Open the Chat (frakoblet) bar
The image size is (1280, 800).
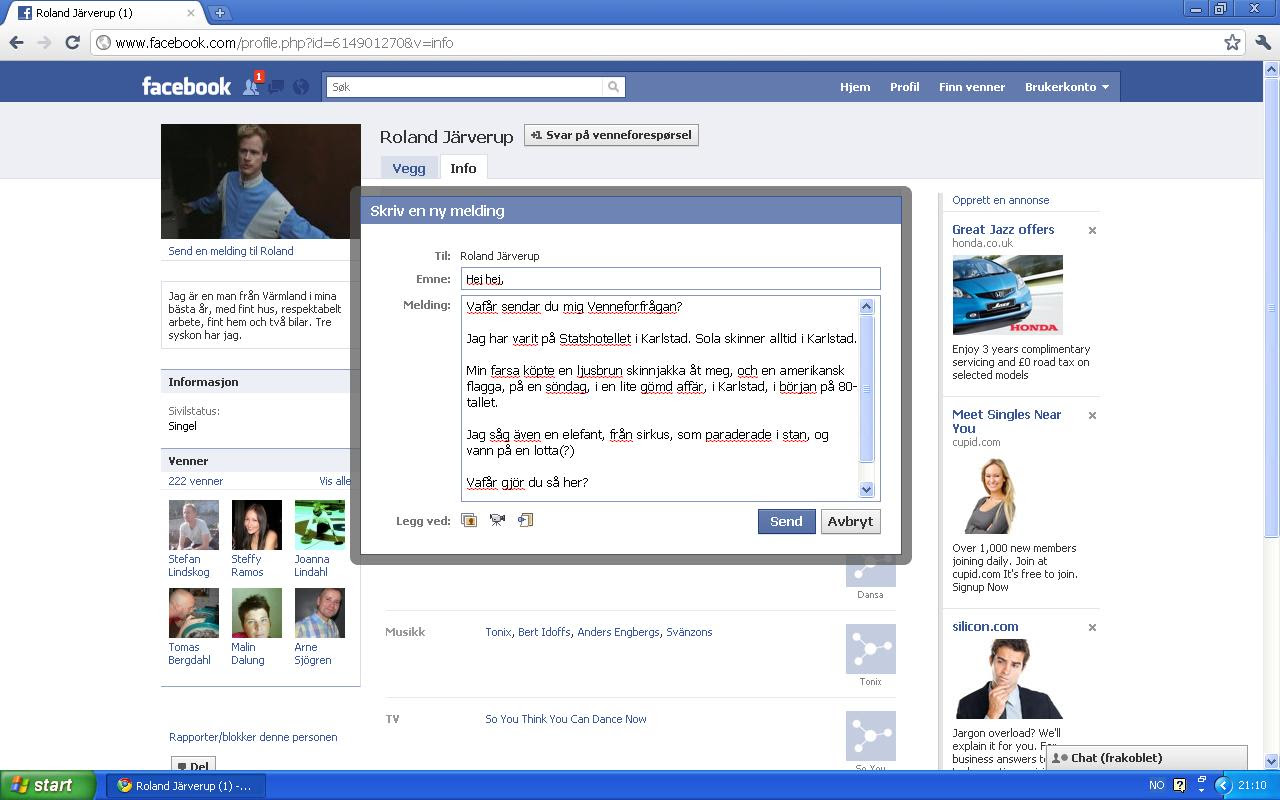pos(1147,758)
